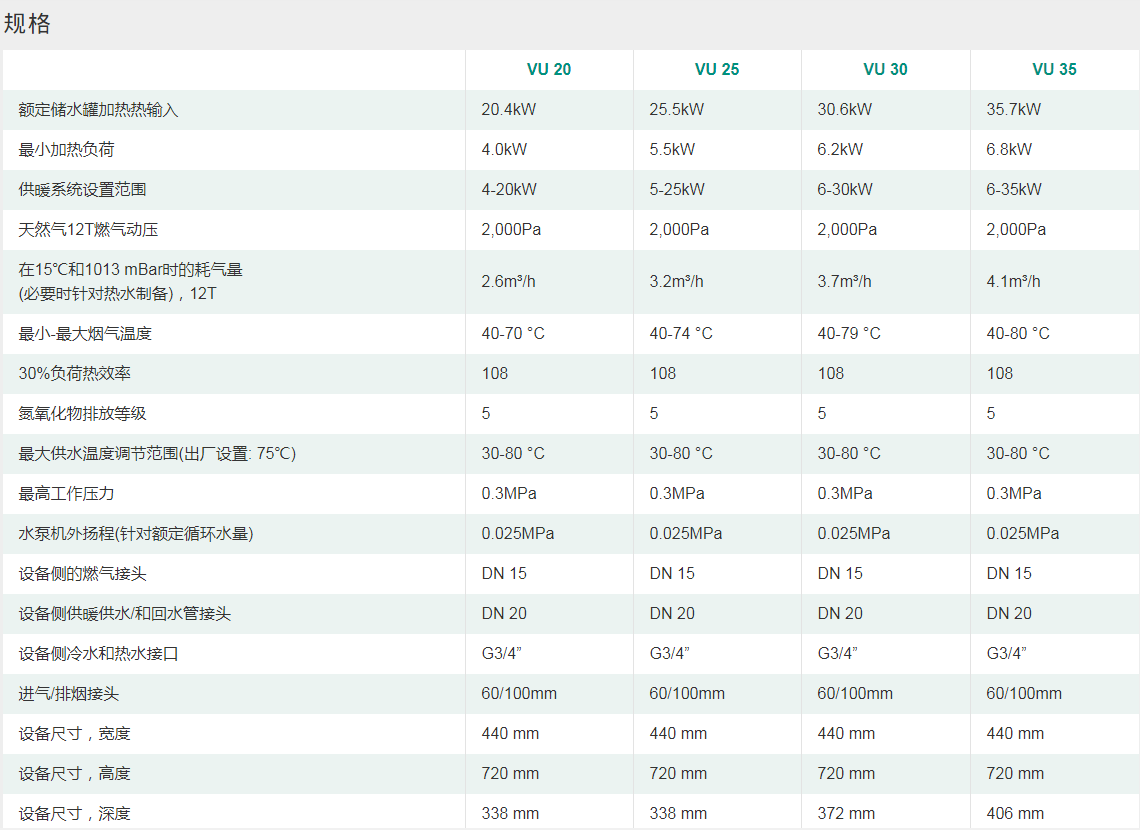Select the VU 25 column header

click(x=717, y=69)
